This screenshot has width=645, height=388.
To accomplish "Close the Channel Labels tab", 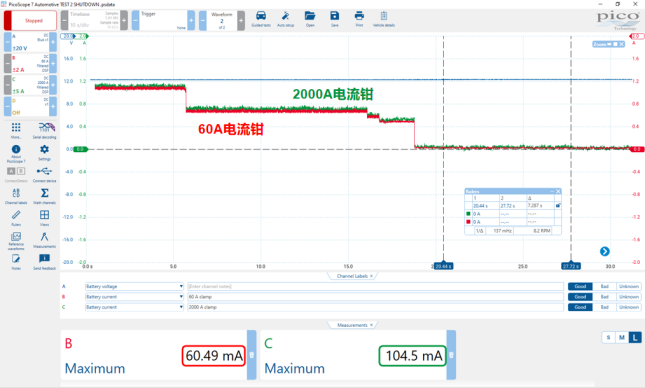I will [x=371, y=276].
